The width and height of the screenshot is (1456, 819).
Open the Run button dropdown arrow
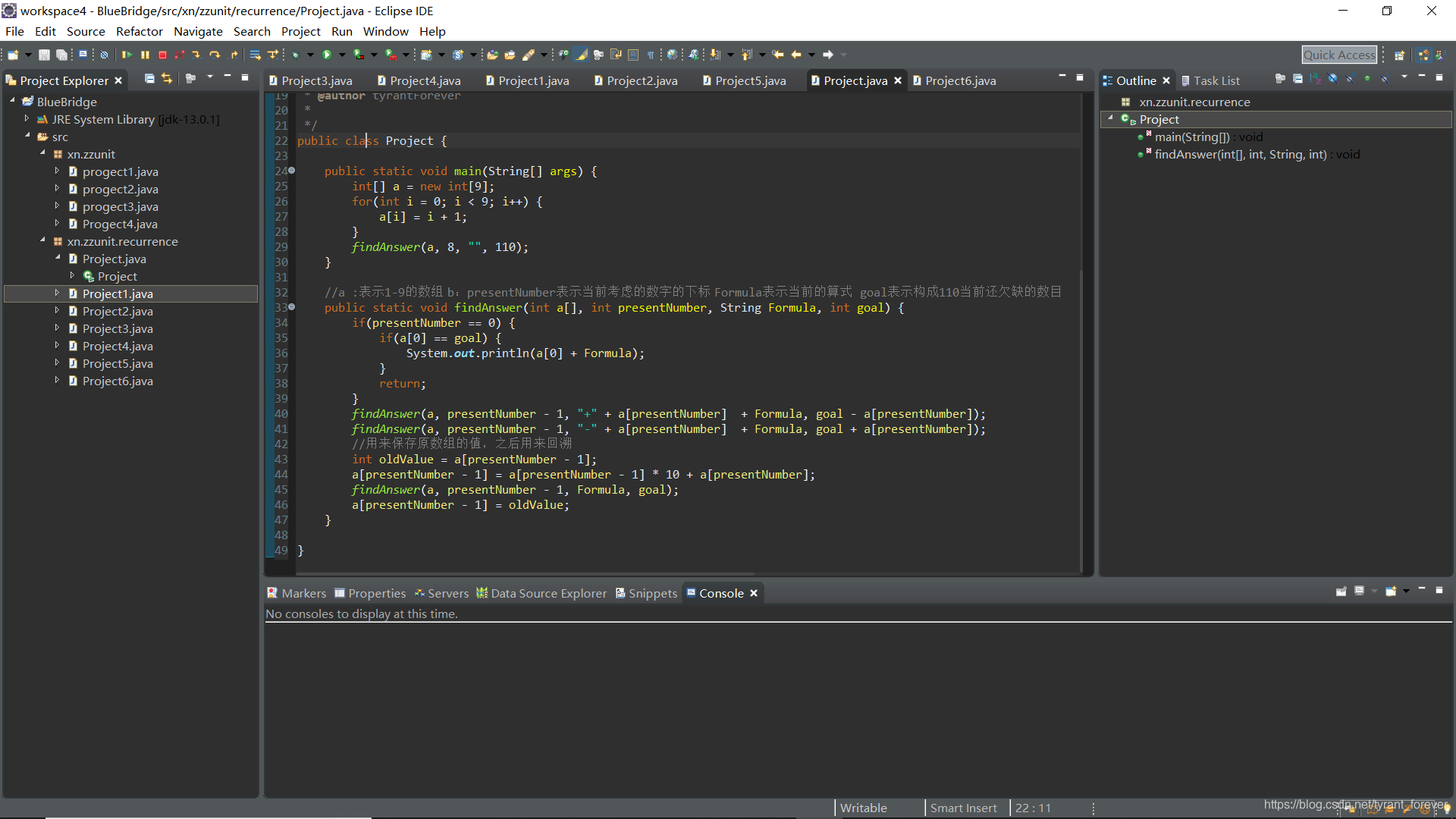342,55
